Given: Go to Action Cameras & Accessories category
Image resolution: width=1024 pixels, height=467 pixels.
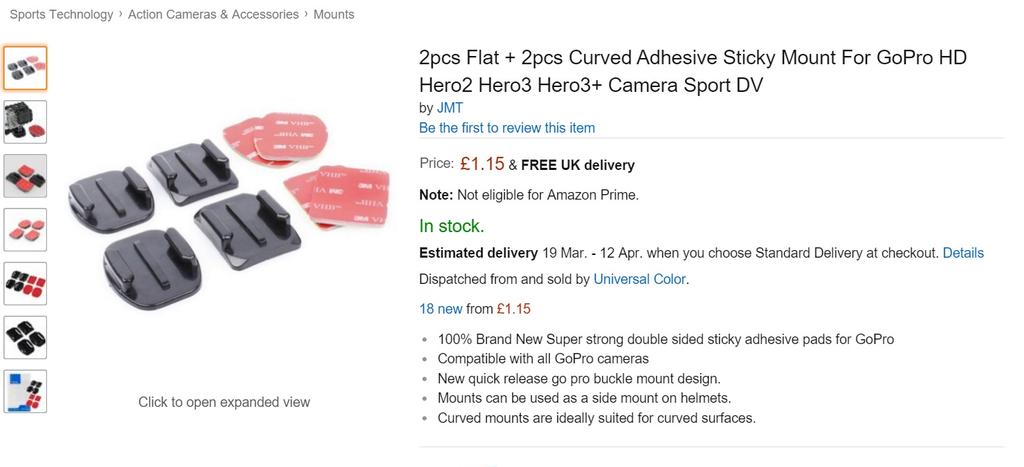Looking at the screenshot, I should point(213,14).
